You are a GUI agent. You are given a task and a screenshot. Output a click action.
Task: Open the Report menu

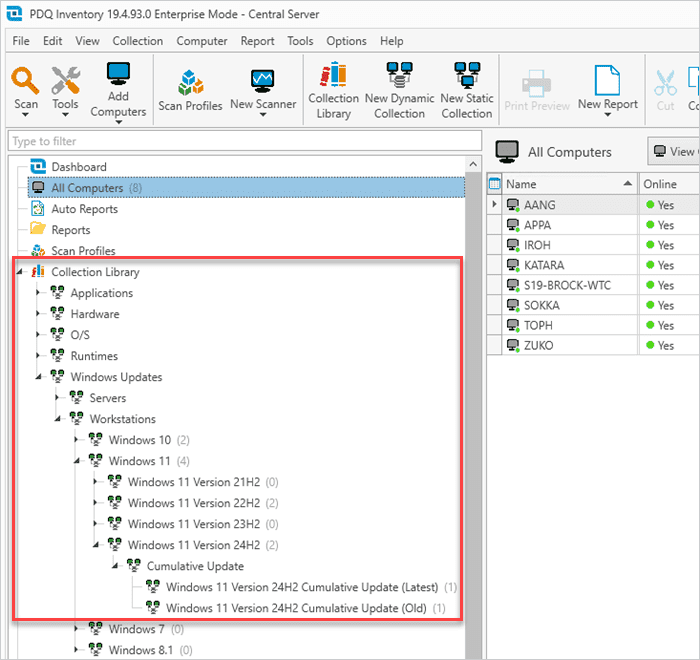pos(257,41)
